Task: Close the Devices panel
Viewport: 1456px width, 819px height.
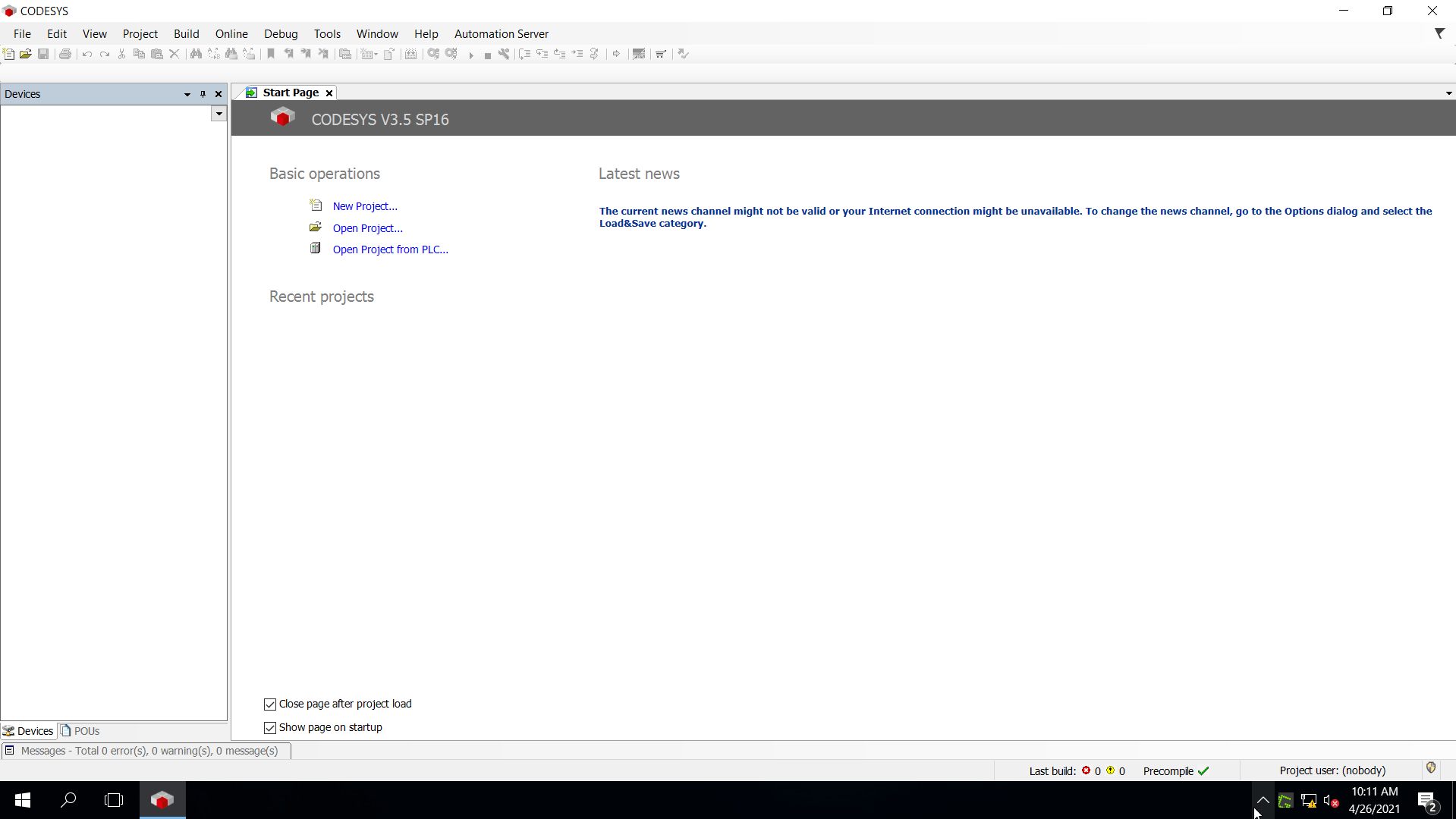Action: (219, 94)
